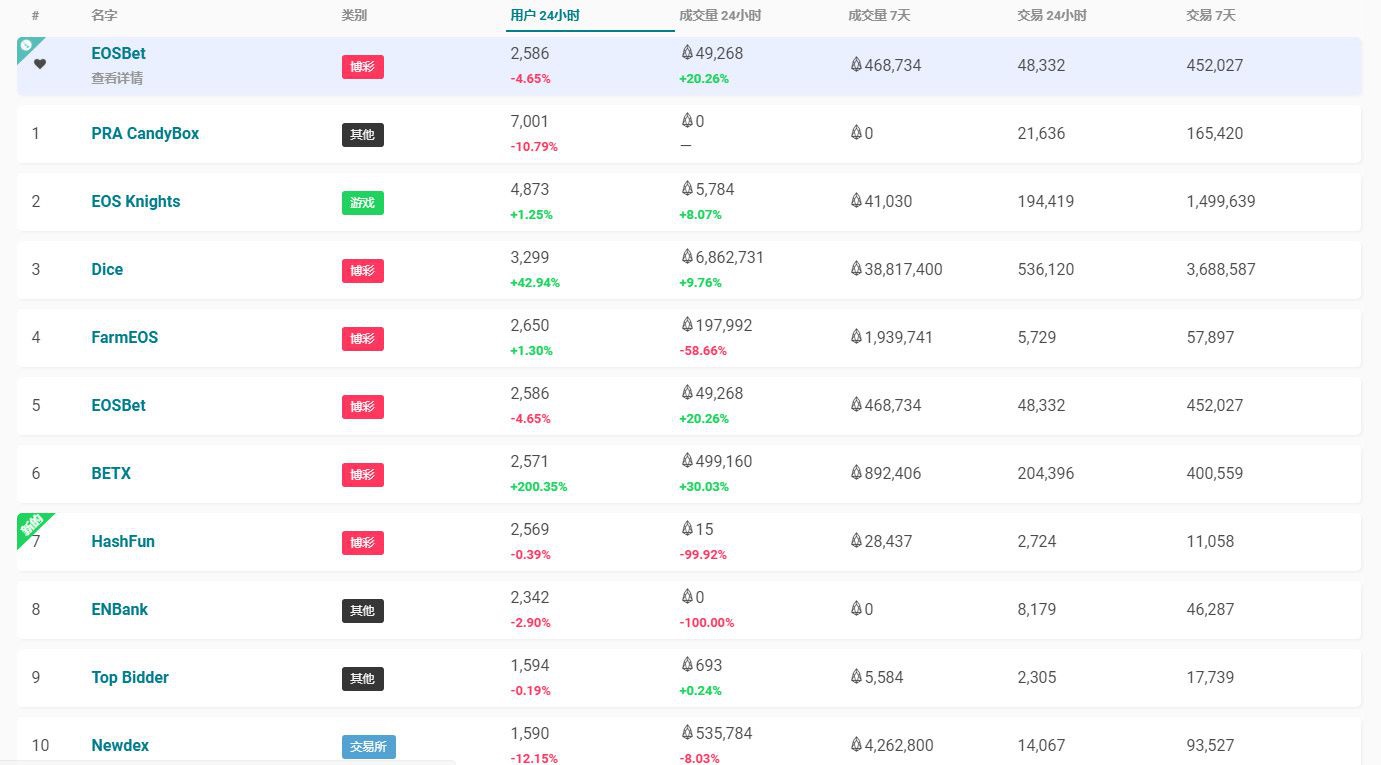The height and width of the screenshot is (765, 1381).
Task: Click the EOS icon beside BETX 499,160
Action: [687, 461]
